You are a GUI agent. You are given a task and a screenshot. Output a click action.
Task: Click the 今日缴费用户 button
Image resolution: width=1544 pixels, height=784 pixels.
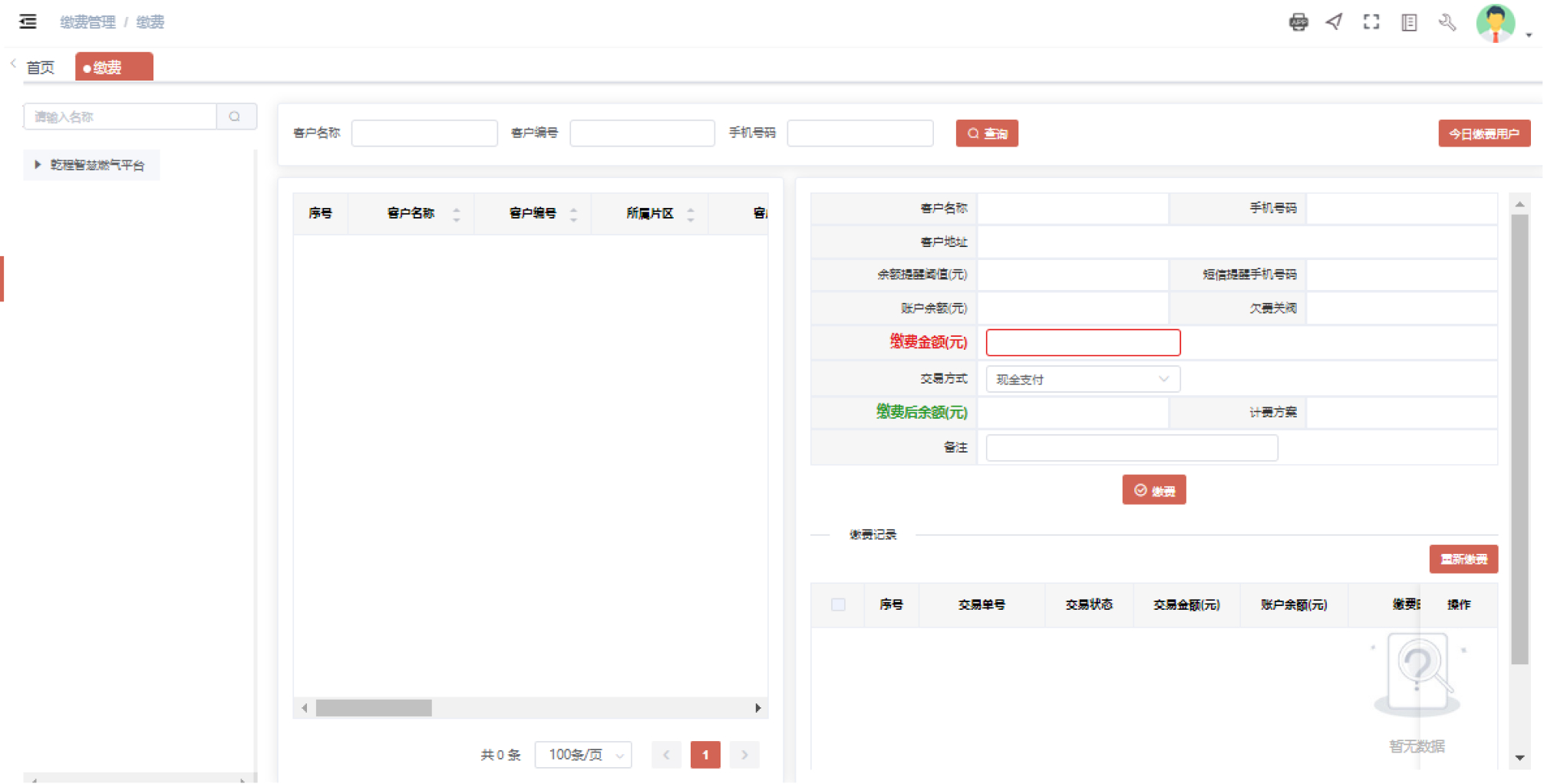tap(1483, 133)
